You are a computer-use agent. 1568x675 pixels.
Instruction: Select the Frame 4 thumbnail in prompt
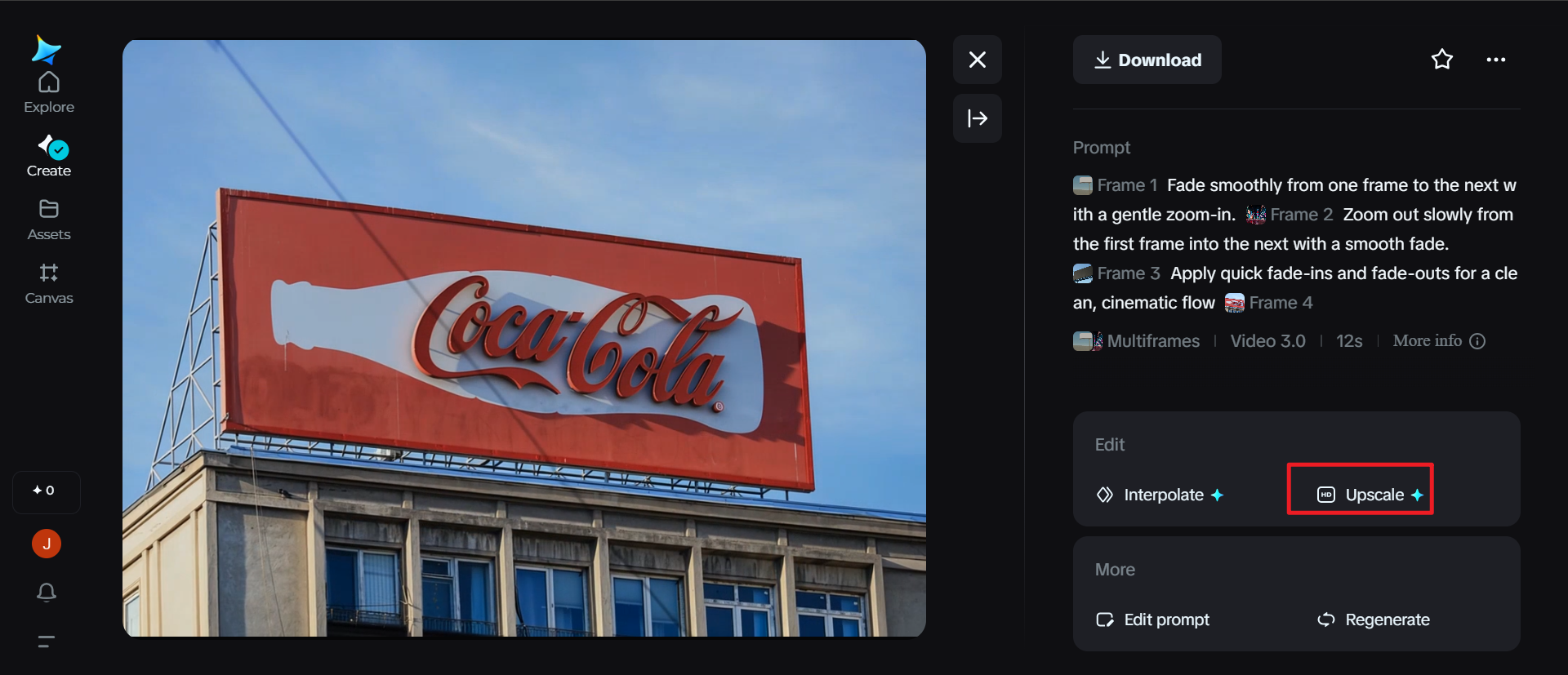(x=1235, y=303)
